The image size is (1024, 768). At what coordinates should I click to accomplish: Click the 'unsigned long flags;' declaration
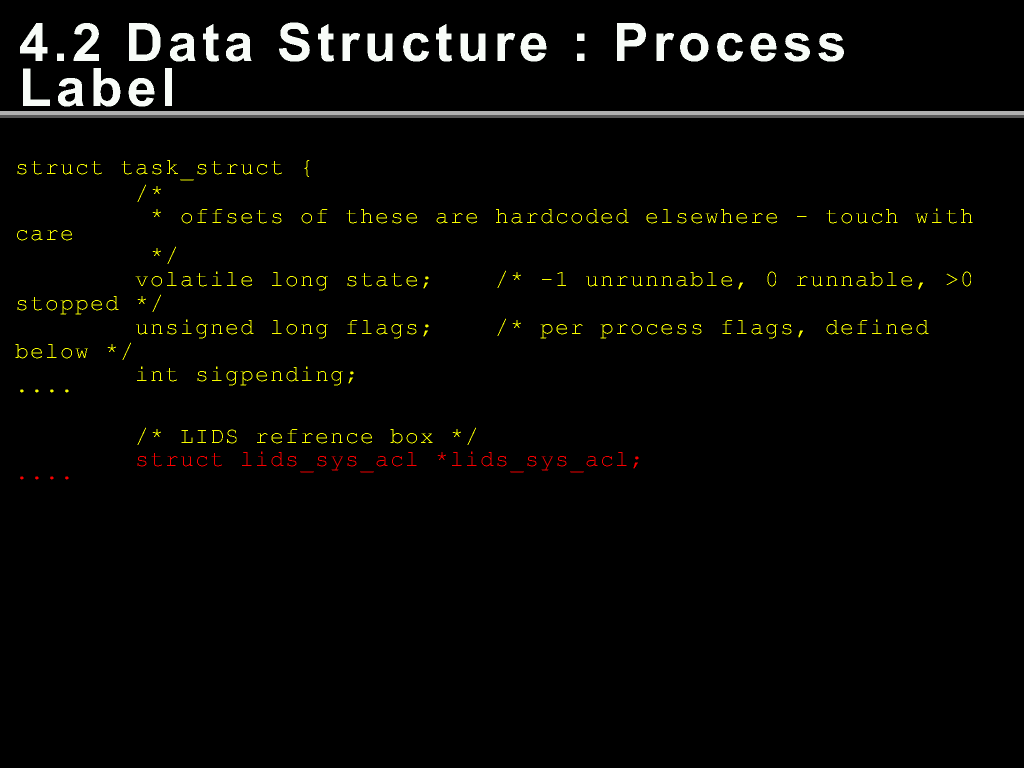click(284, 328)
